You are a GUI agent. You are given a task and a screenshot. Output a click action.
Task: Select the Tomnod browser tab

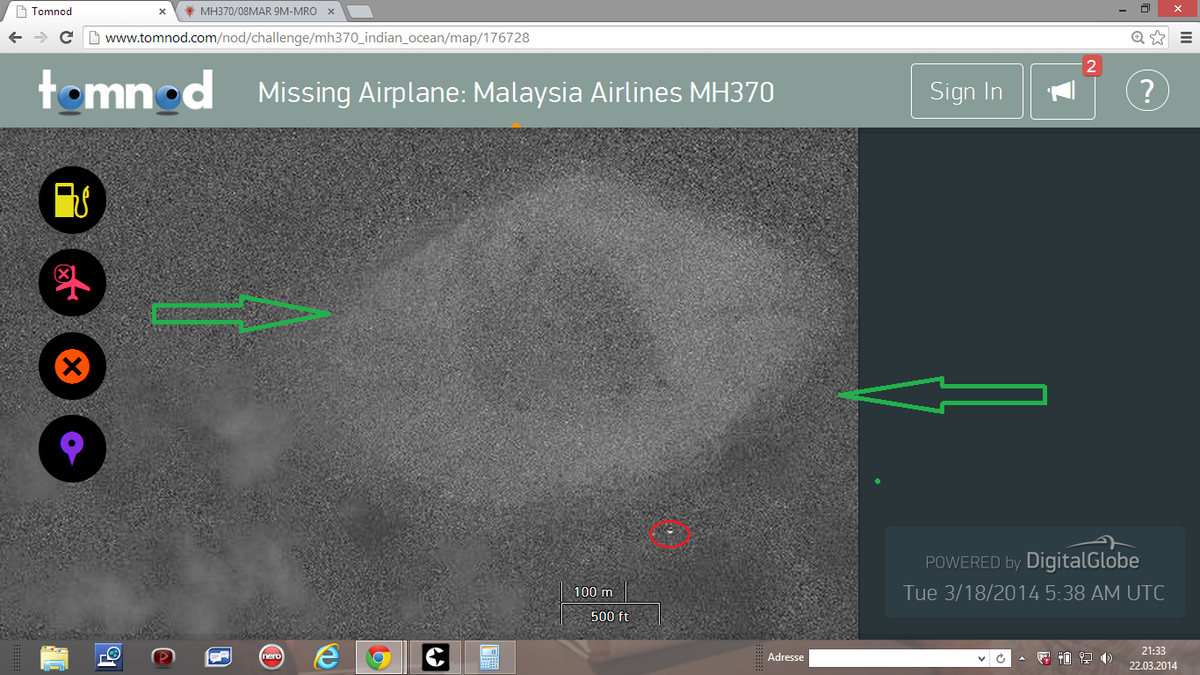(90, 11)
